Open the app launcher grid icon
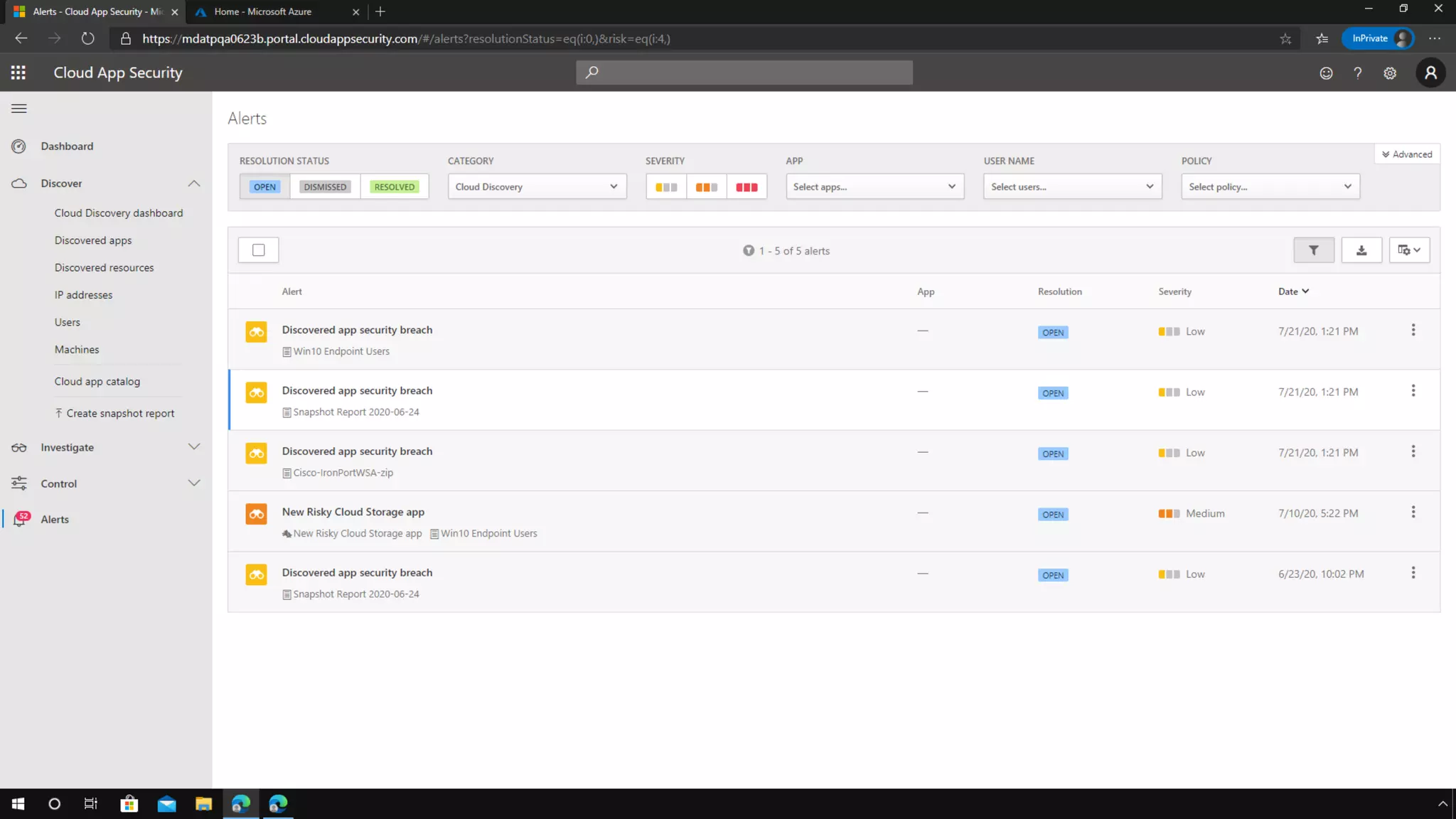This screenshot has width=1456, height=819. 18,73
